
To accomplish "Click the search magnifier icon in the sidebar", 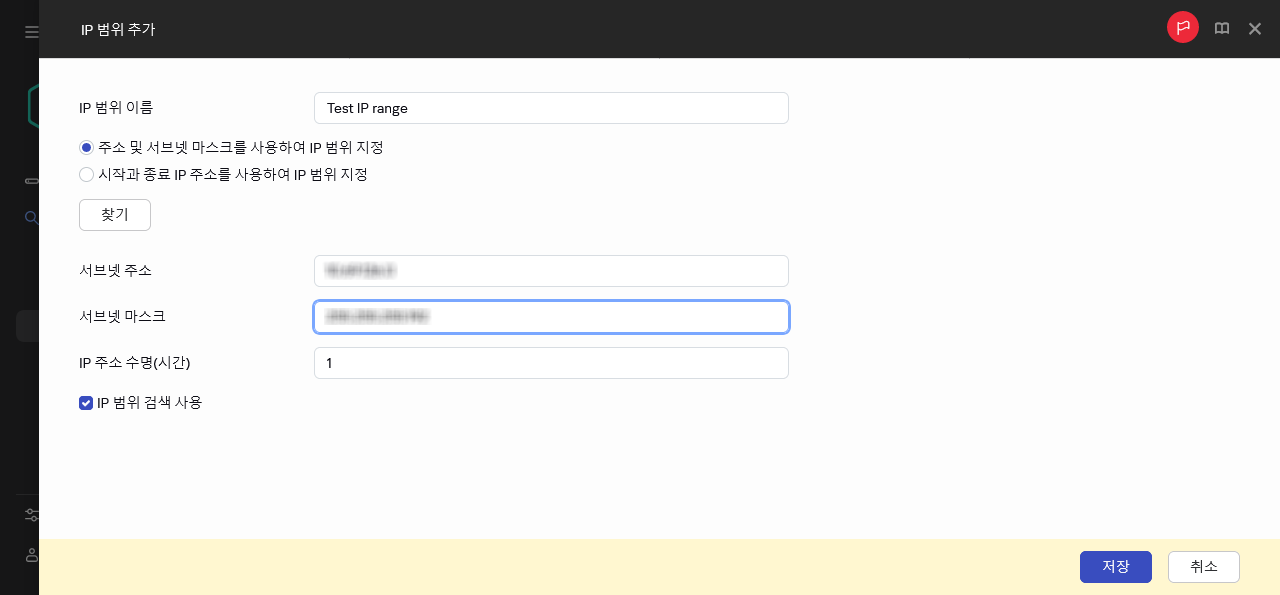I will coord(32,217).
